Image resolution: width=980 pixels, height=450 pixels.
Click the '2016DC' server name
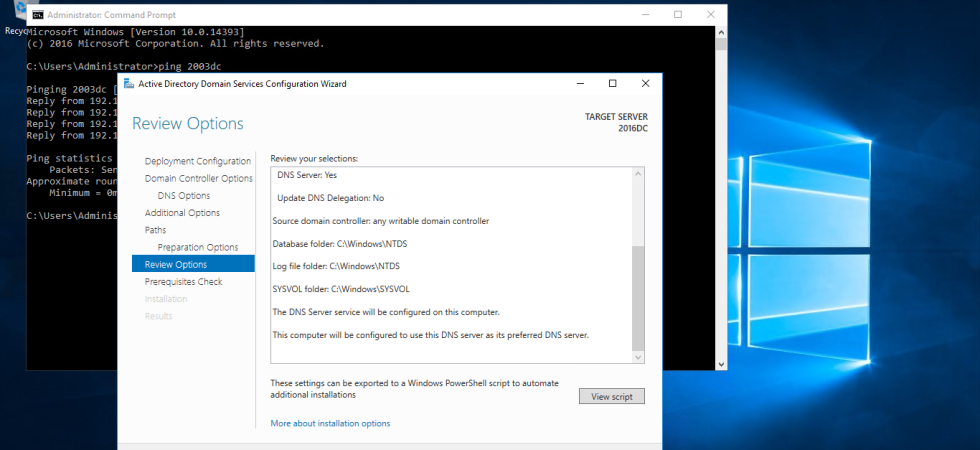(633, 129)
